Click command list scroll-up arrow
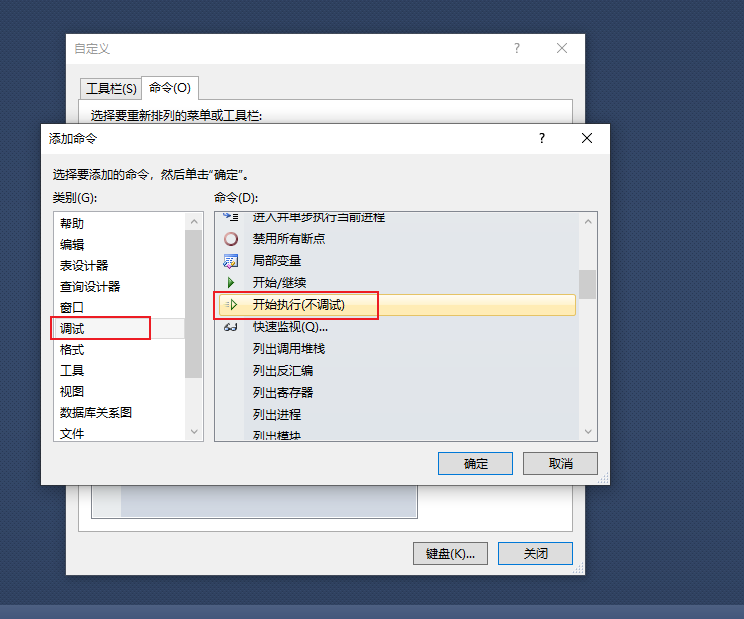The height and width of the screenshot is (619, 744). (x=588, y=222)
